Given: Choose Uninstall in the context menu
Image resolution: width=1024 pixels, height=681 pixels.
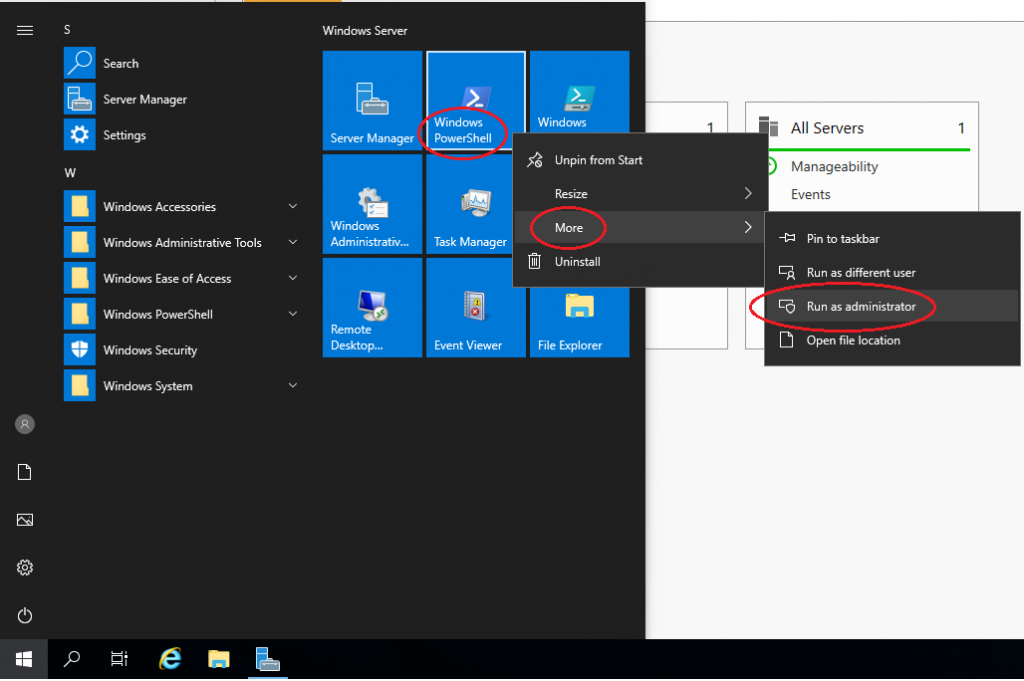Looking at the screenshot, I should pos(641,262).
